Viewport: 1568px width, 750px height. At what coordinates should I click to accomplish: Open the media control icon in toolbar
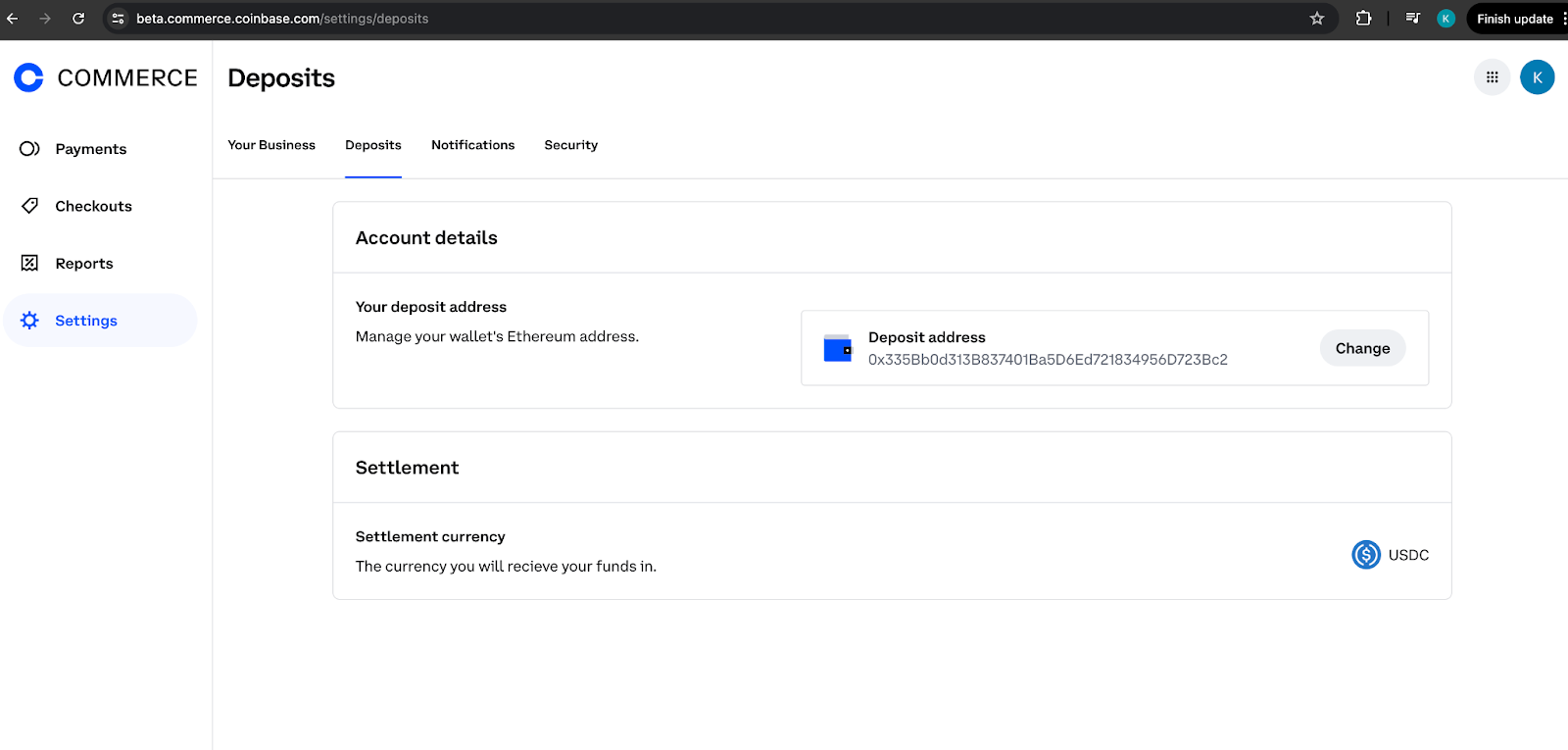(x=1412, y=19)
